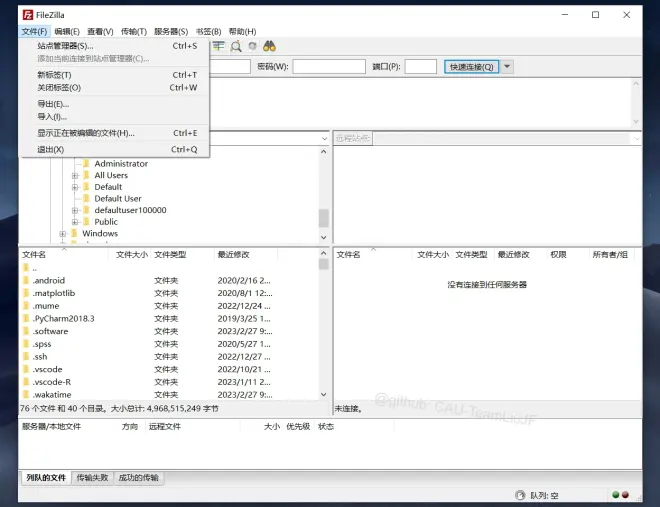Switch to the 传输失败 tab
This screenshot has width=660, height=507.
point(92,478)
